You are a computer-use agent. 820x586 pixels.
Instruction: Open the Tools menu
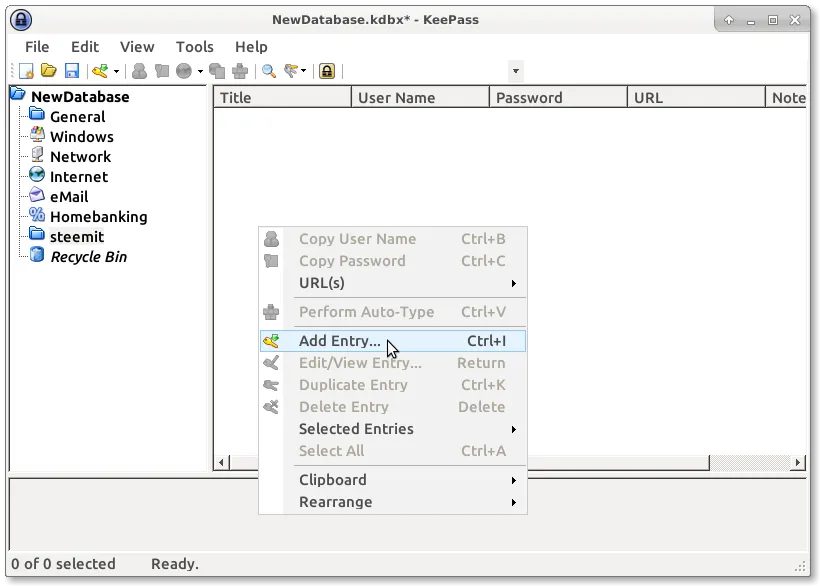[195, 47]
